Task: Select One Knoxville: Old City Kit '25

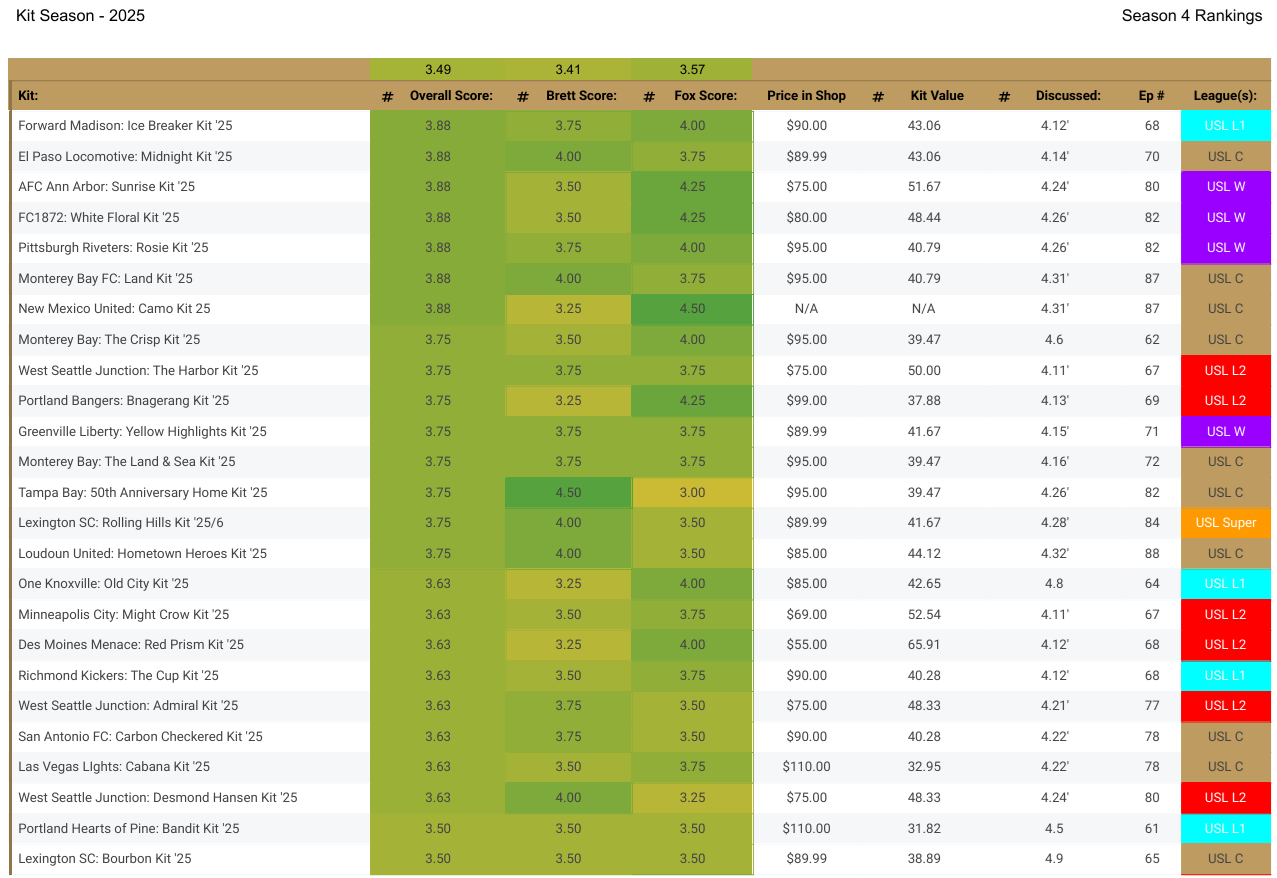Action: pos(104,584)
